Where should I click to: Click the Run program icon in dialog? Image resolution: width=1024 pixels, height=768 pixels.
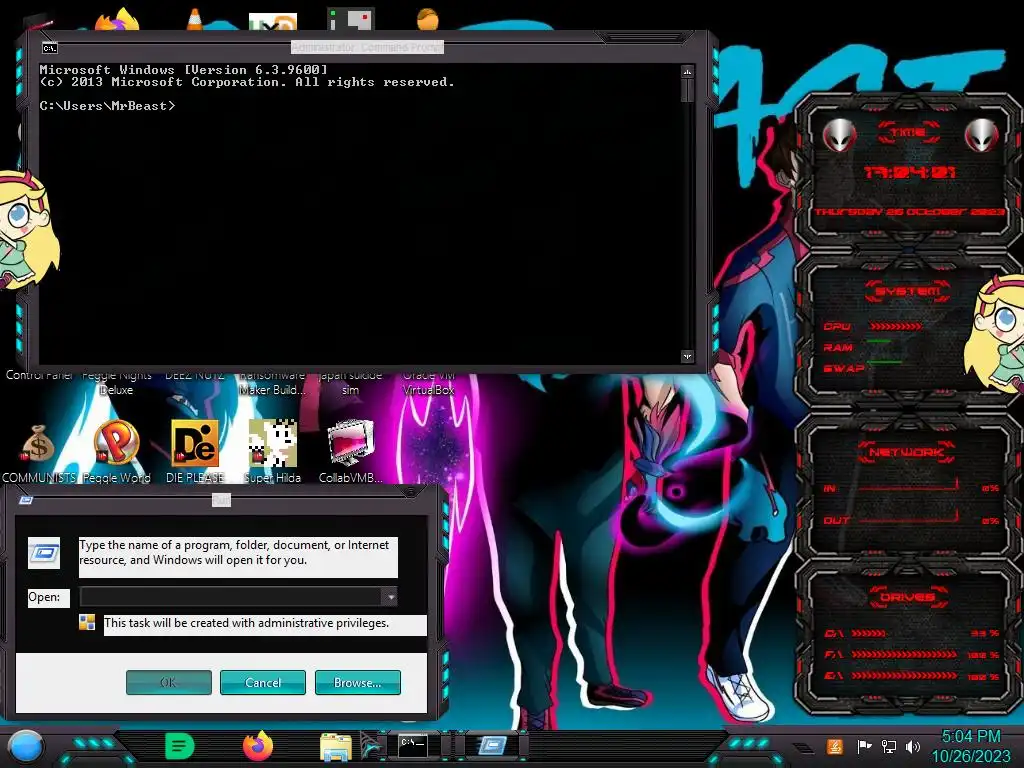44,553
